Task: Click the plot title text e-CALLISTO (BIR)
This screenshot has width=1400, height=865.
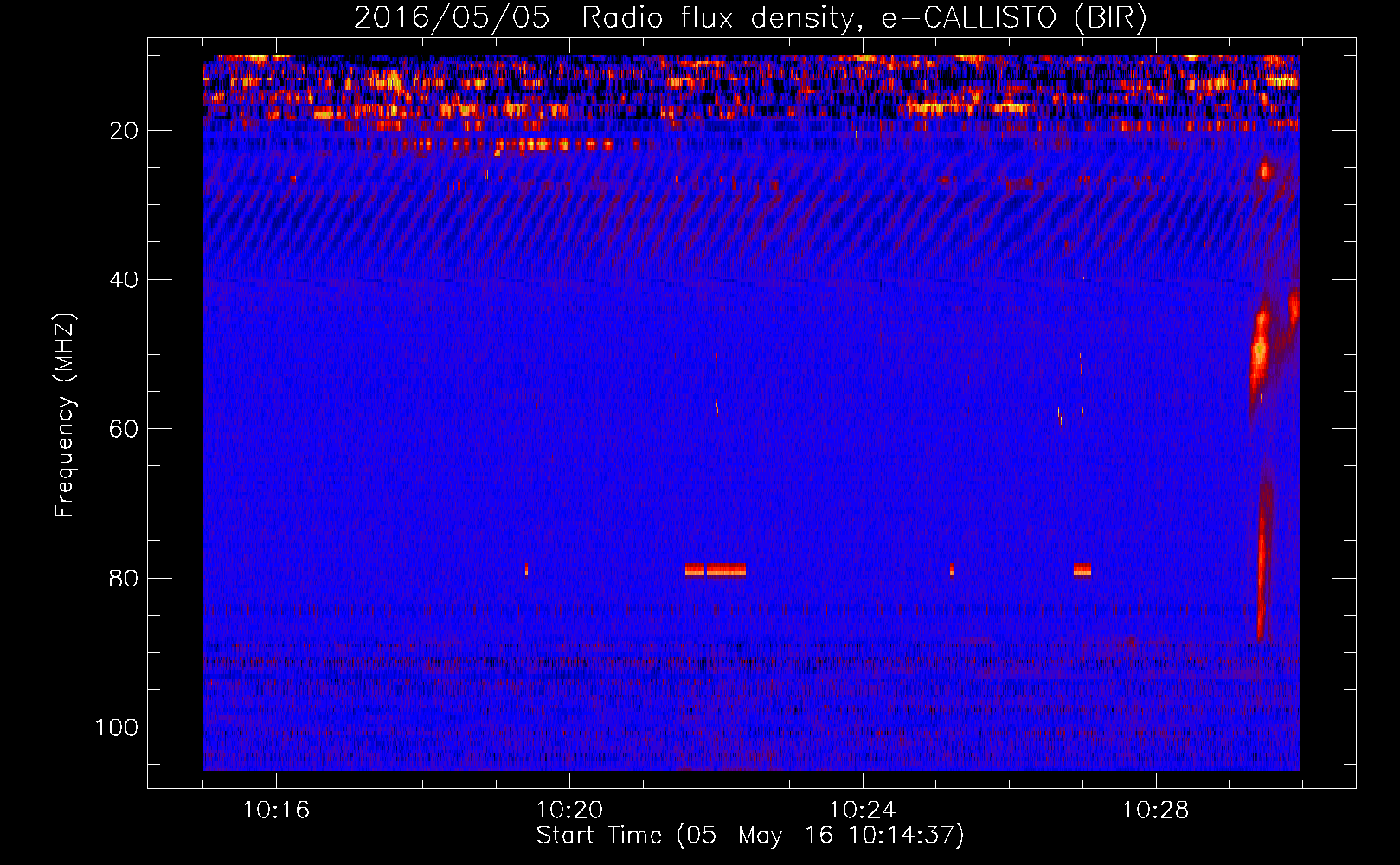Action: [x=1014, y=18]
